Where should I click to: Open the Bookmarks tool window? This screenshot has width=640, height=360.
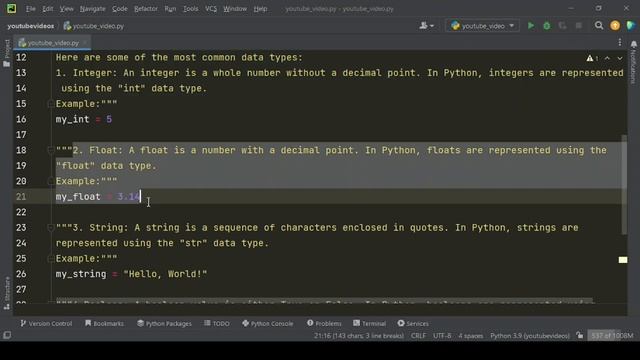tap(104, 323)
